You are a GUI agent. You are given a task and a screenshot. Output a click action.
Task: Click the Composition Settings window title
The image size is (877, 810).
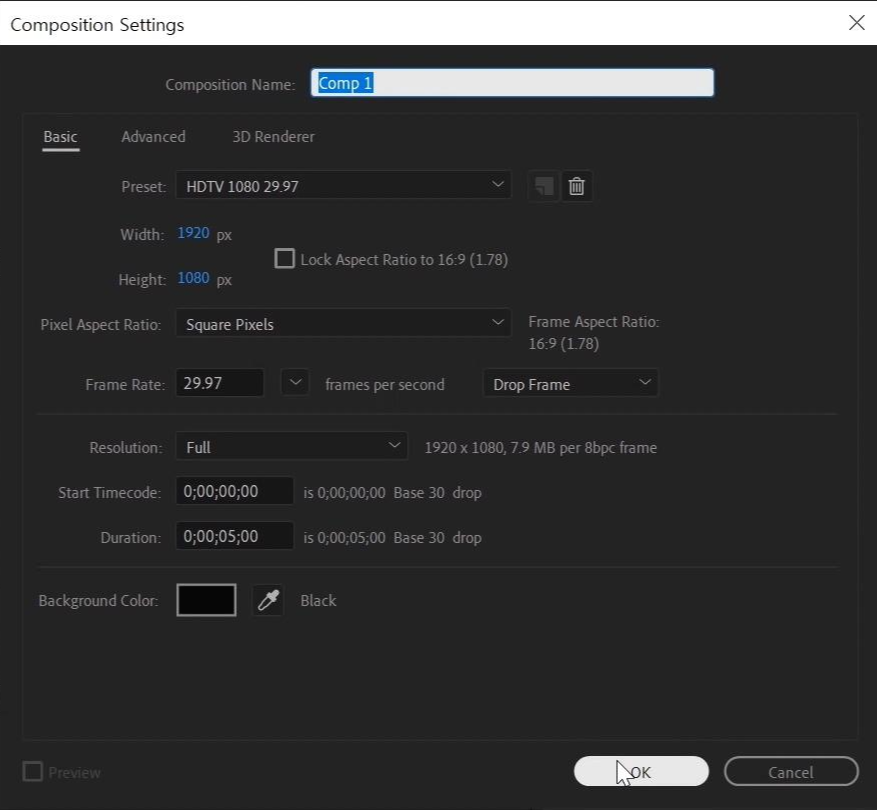point(97,25)
